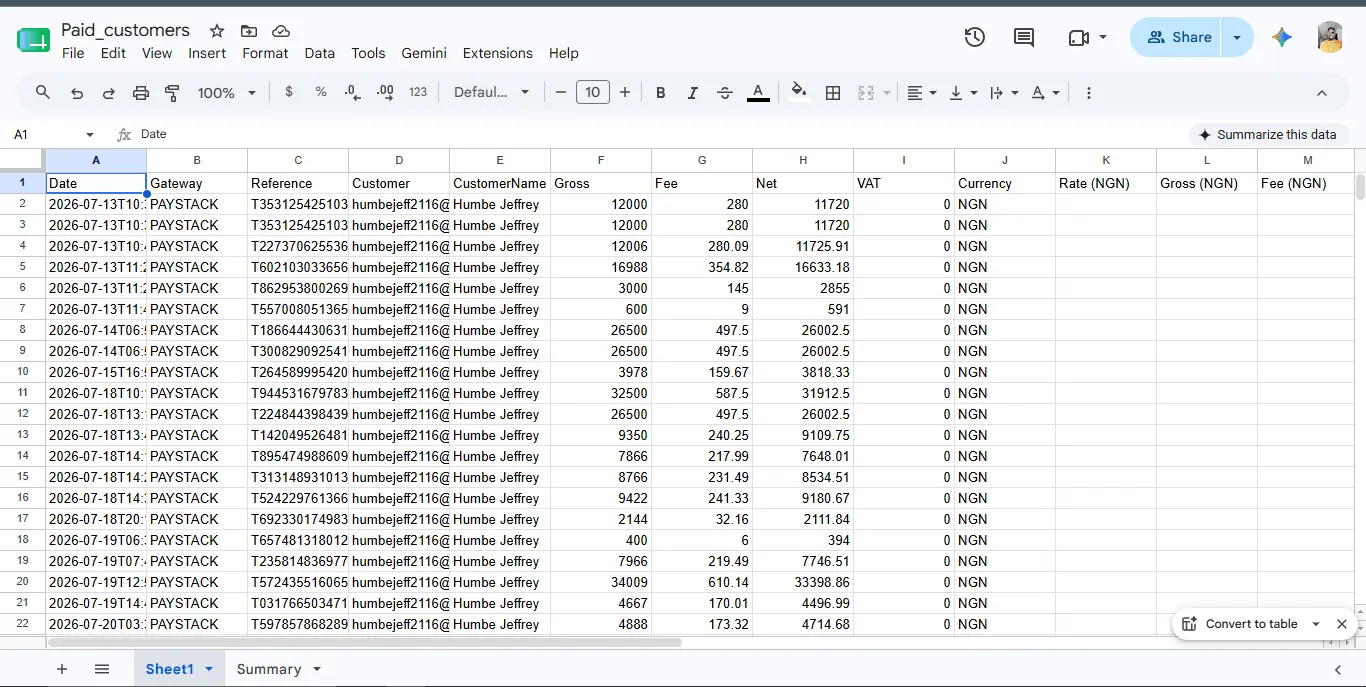Star the Paid_customers document

click(x=217, y=31)
